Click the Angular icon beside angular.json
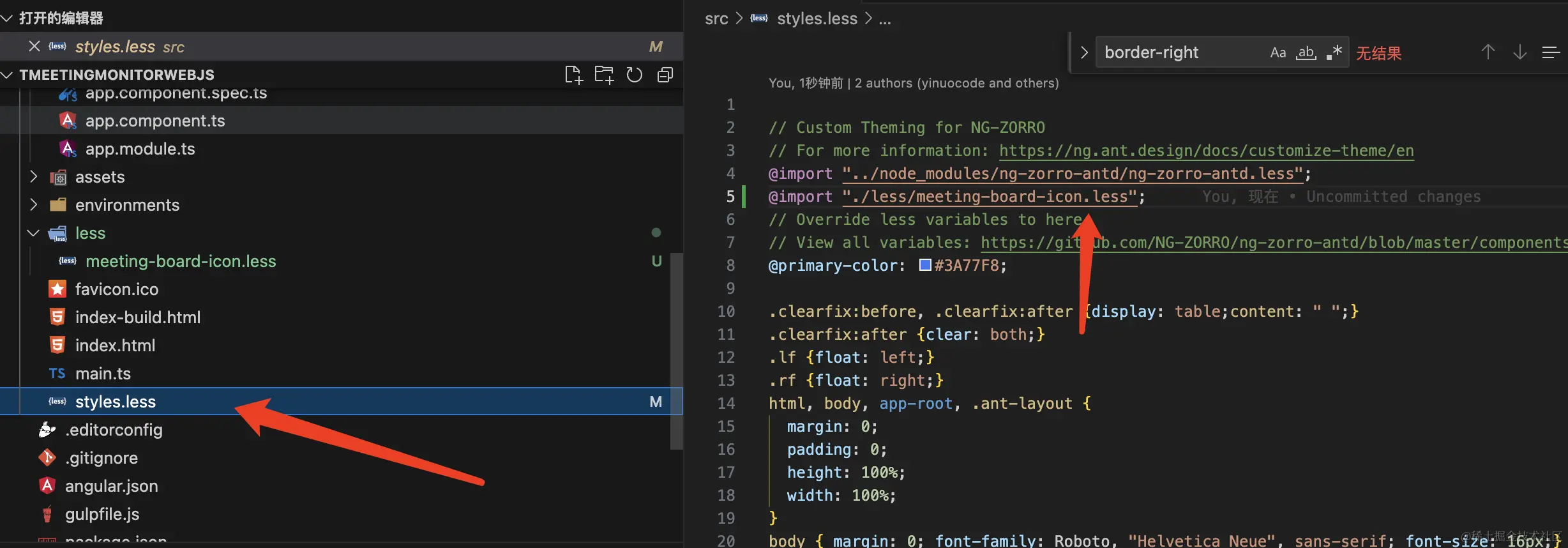 click(x=47, y=485)
